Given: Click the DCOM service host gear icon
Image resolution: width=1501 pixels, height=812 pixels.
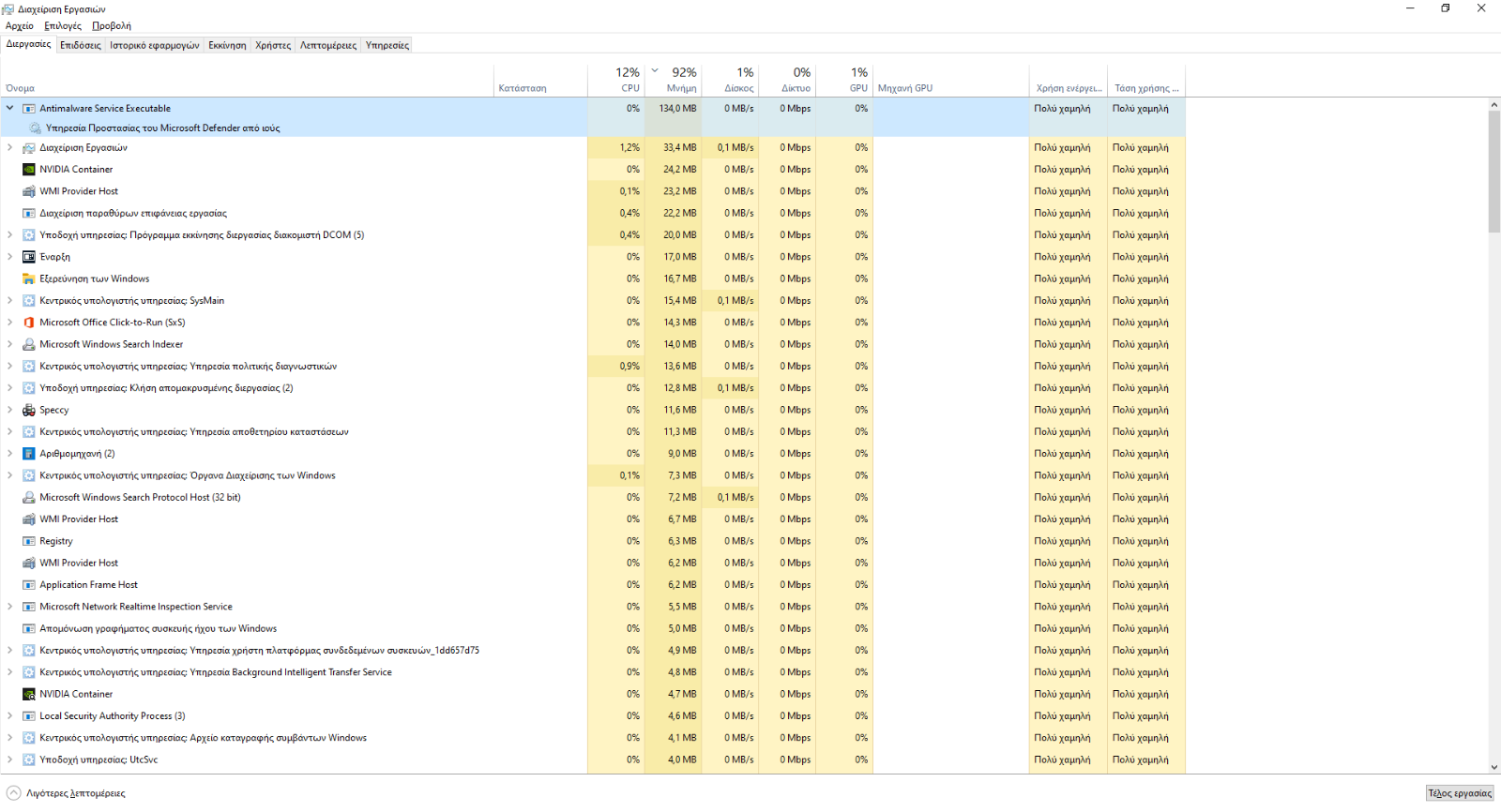Looking at the screenshot, I should [29, 235].
